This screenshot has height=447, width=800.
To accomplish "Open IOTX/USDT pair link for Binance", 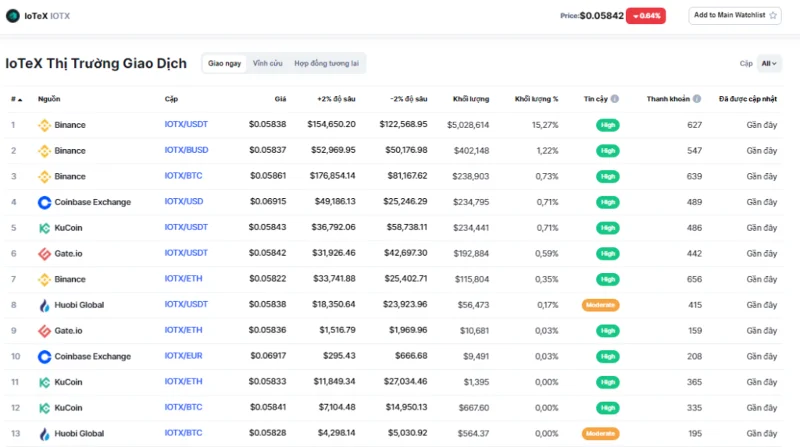I will tap(186, 124).
